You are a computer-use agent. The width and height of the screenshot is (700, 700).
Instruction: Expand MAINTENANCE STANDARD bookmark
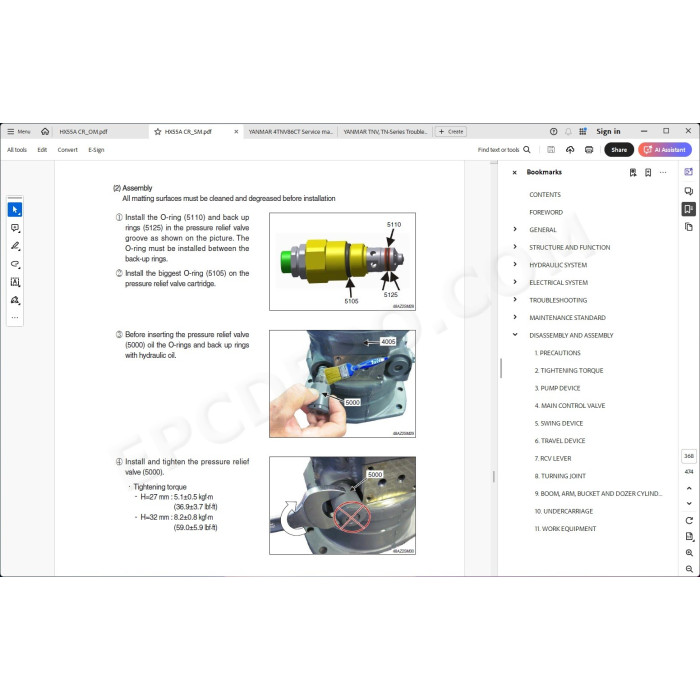[x=515, y=317]
